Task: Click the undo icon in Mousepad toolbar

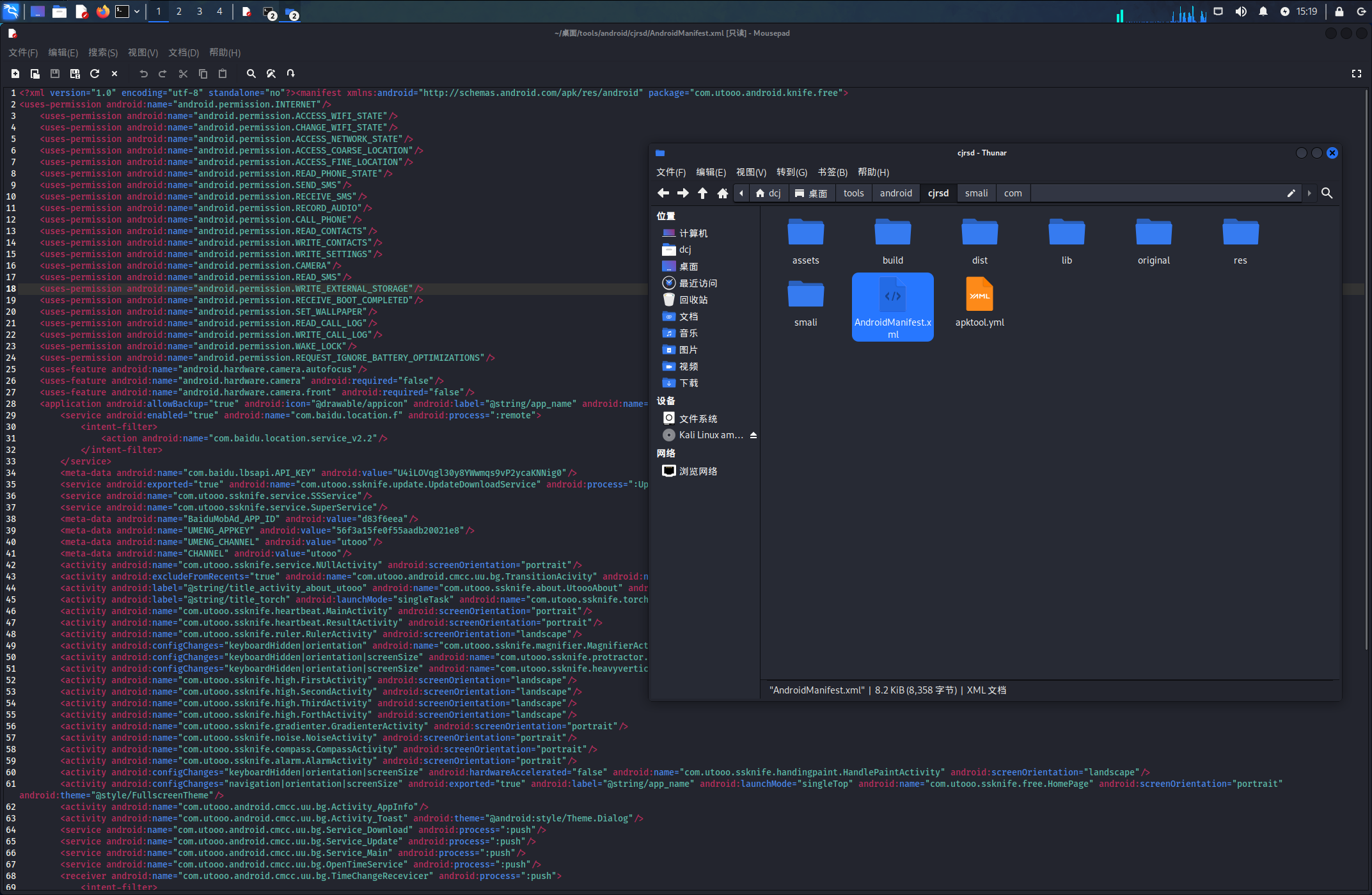Action: coord(143,74)
